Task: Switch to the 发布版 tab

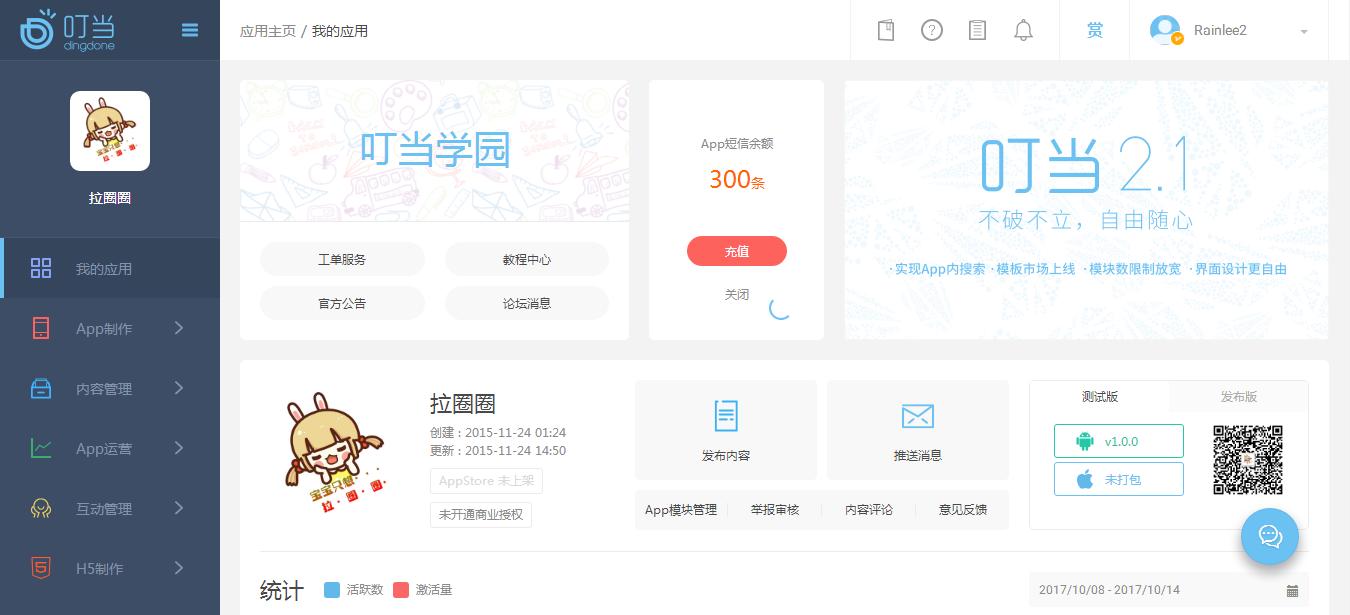Action: click(x=1238, y=397)
